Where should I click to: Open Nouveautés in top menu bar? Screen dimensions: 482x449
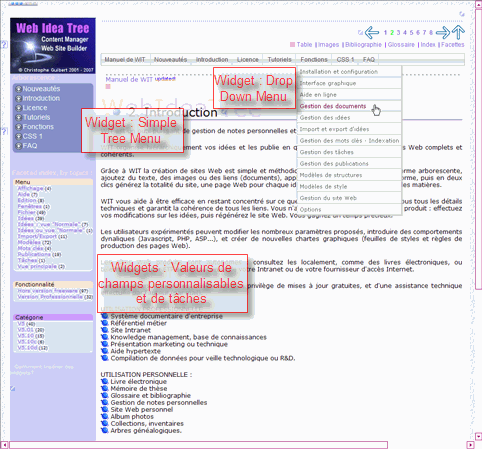tap(170, 59)
